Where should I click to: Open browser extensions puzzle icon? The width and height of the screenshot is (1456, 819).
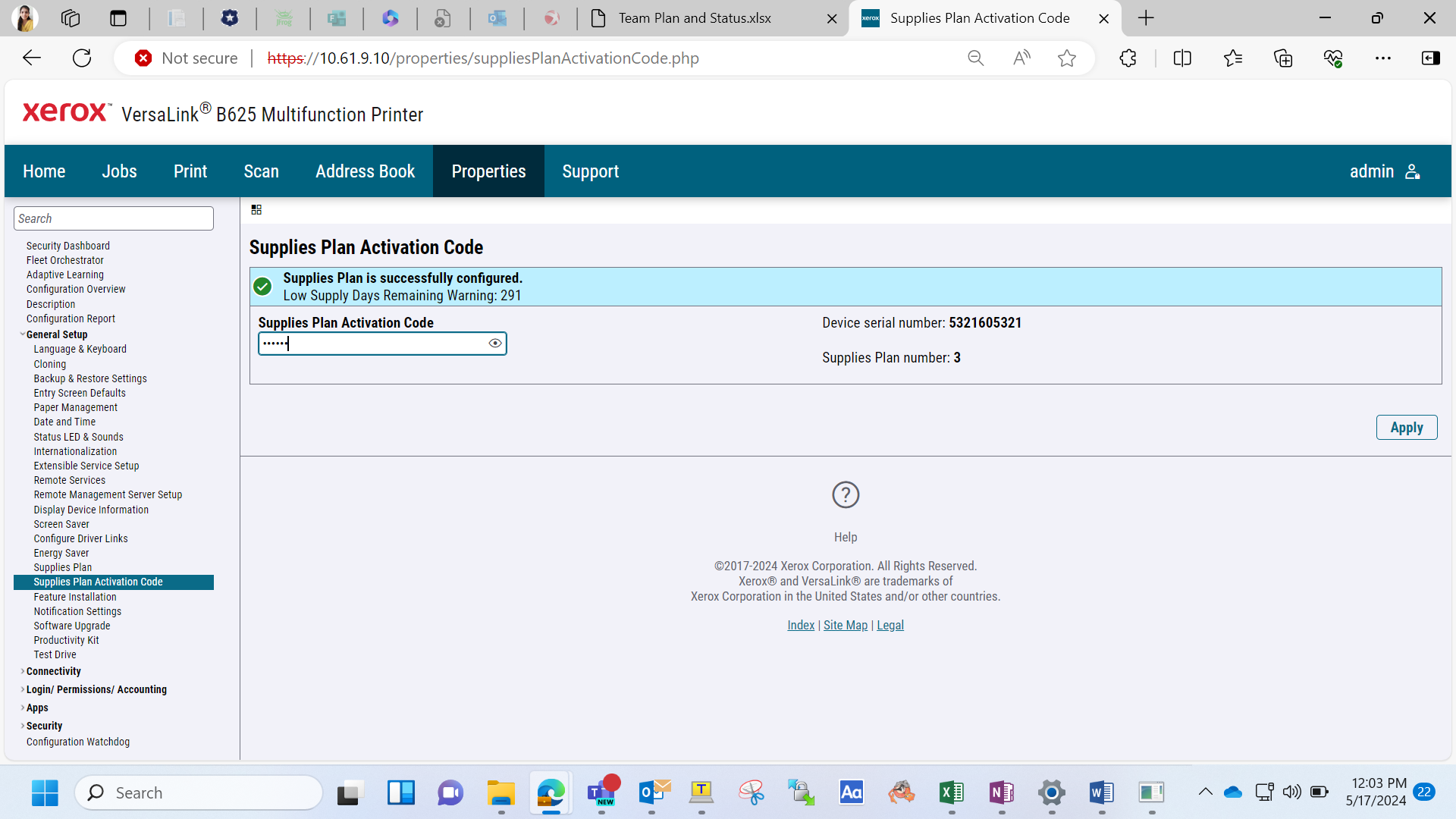1128,58
